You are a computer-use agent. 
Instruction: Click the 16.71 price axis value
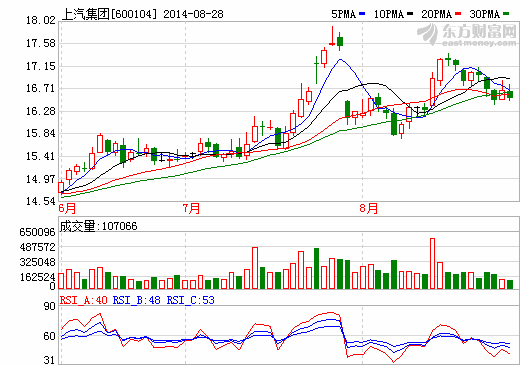[41, 88]
